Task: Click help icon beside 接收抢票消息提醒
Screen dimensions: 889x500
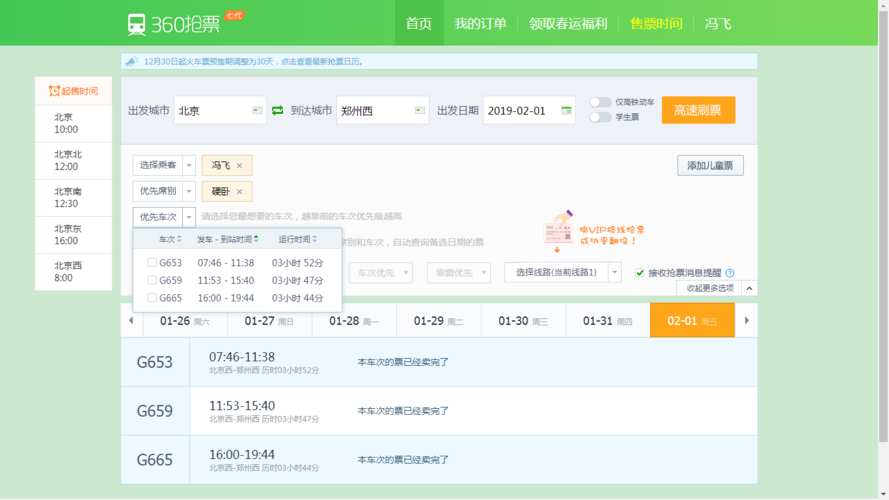Action: click(730, 273)
